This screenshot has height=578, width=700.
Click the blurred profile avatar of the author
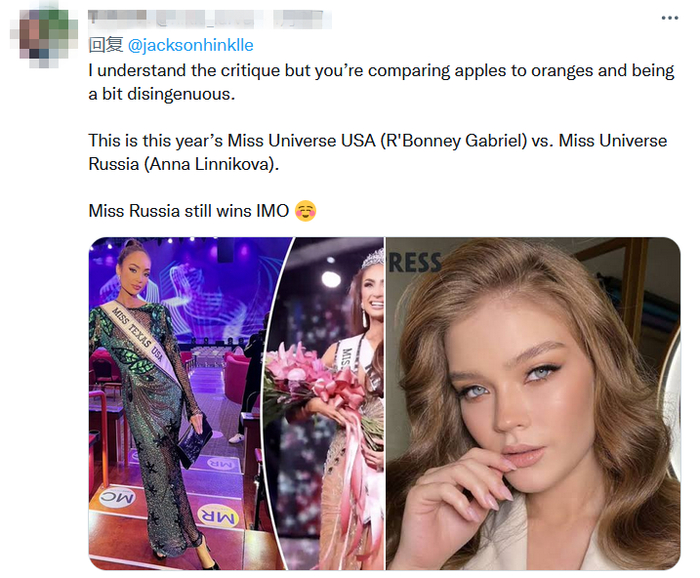pos(41,39)
